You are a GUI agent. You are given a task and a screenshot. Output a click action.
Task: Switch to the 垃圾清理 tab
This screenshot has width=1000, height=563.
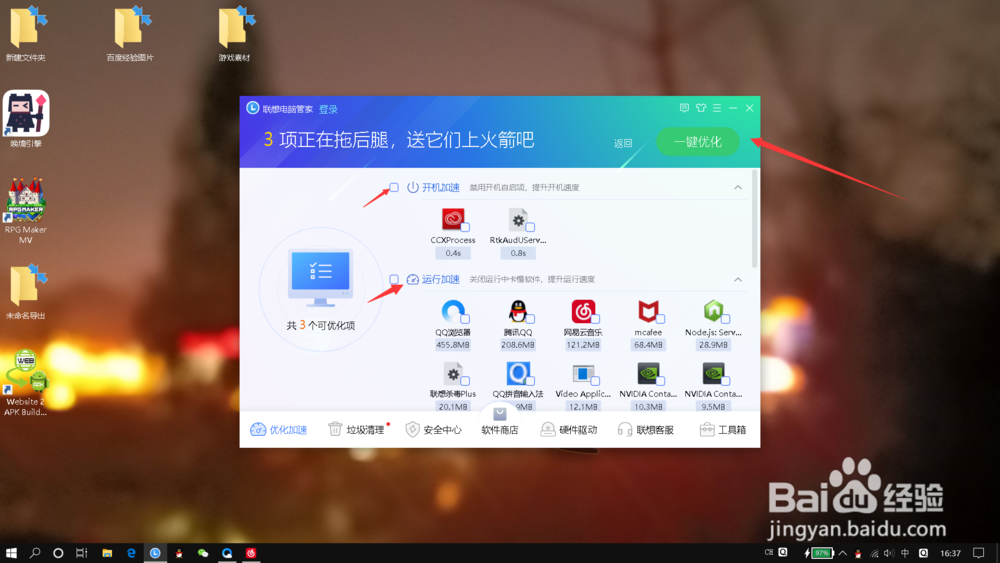pyautogui.click(x=357, y=430)
